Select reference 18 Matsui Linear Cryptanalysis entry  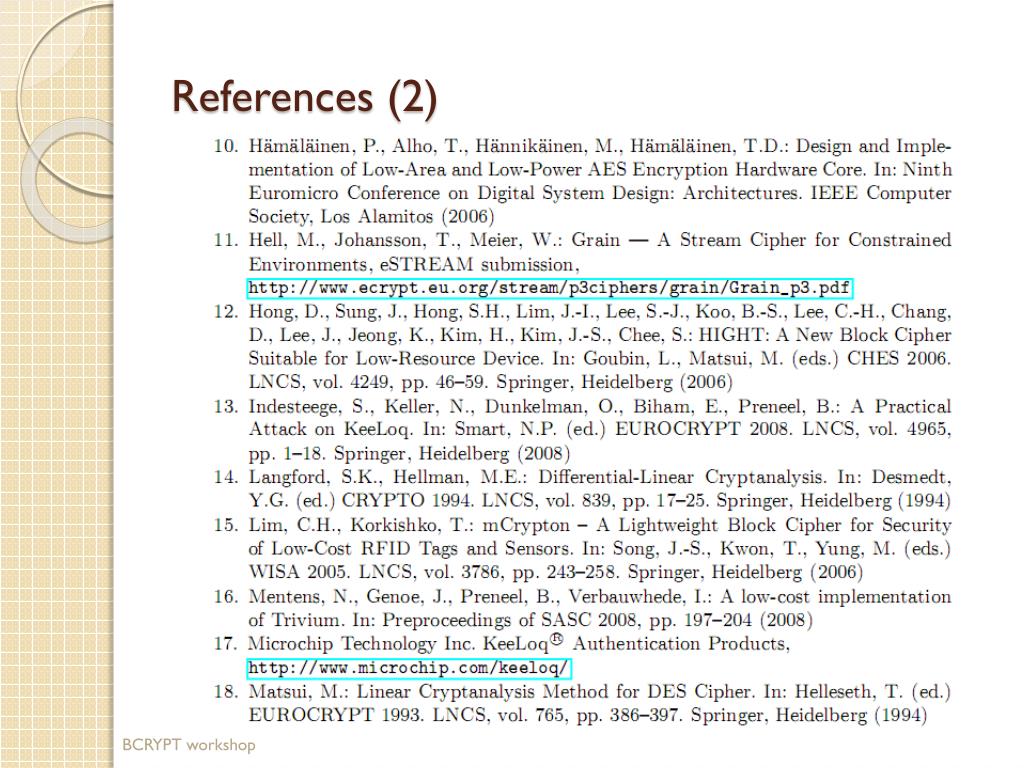pyautogui.click(x=583, y=703)
